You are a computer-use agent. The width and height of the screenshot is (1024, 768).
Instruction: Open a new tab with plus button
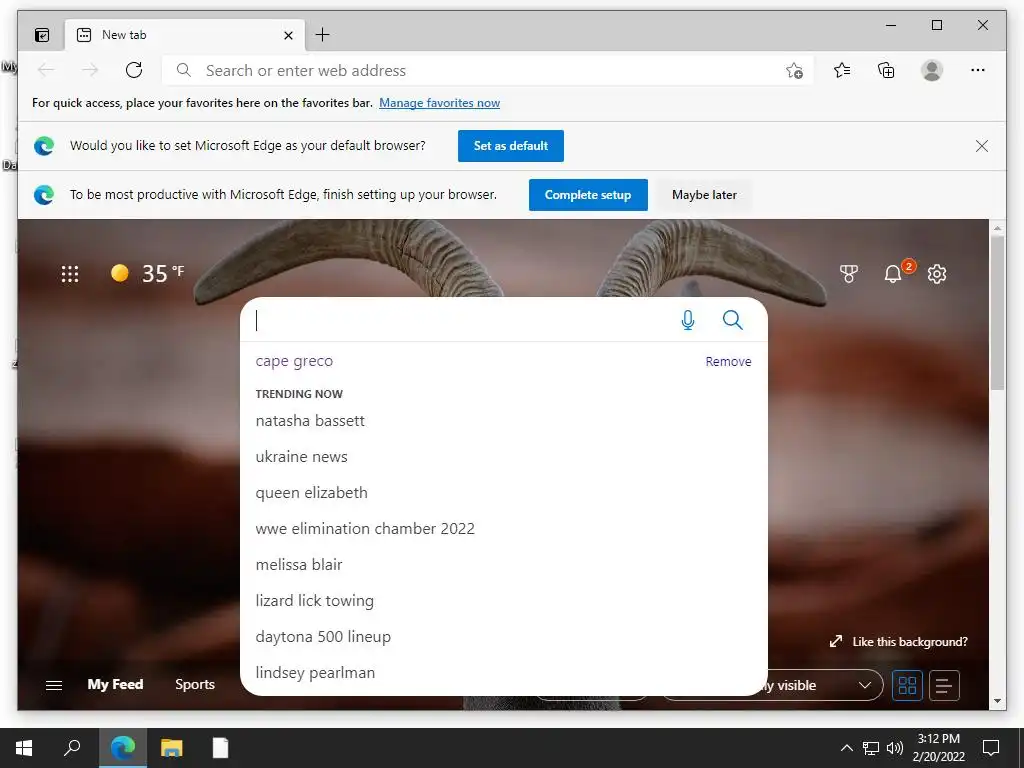322,35
